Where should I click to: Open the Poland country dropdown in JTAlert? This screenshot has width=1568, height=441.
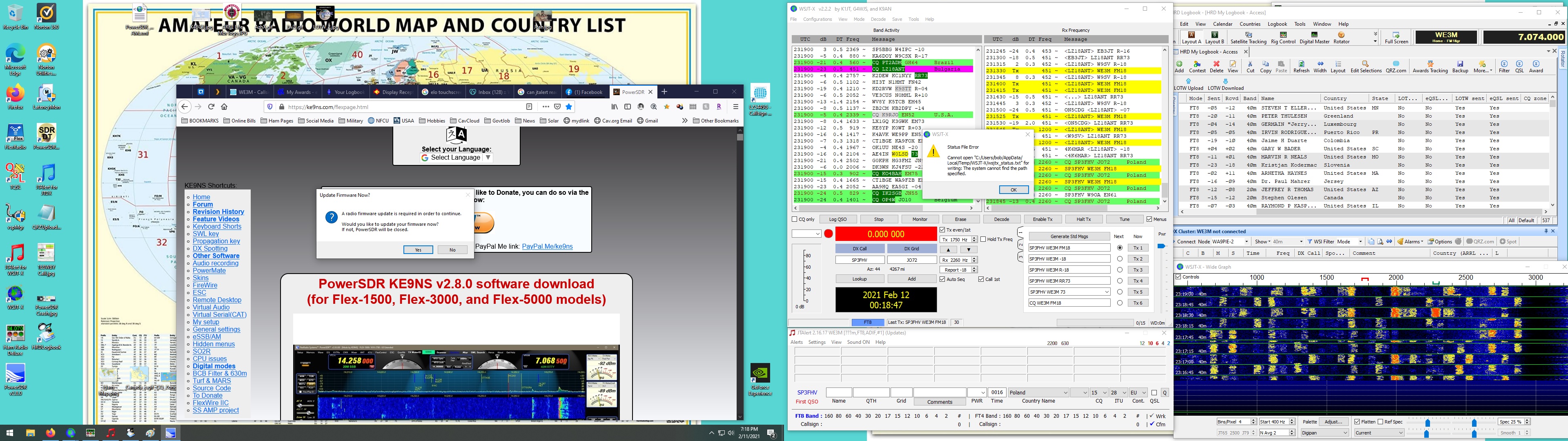click(1038, 392)
